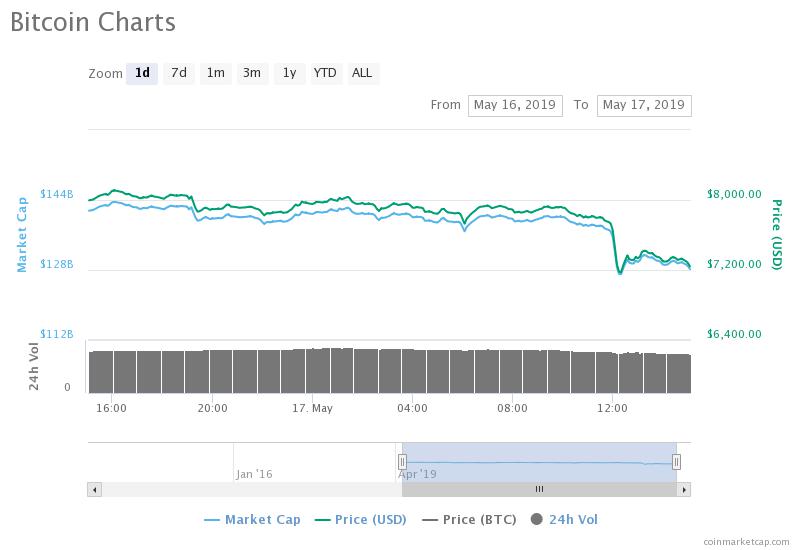The width and height of the screenshot is (800, 550).
Task: Open the coinmarketcap.com credit link
Action: [745, 540]
